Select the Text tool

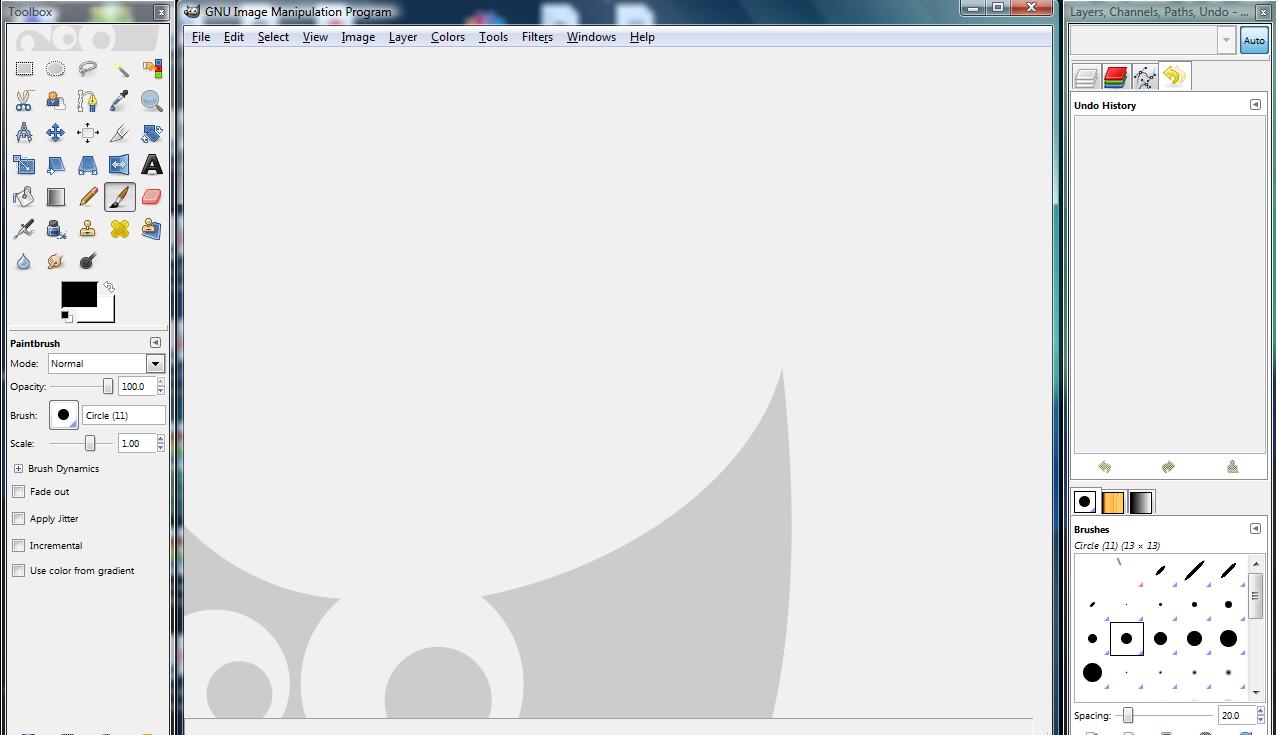(x=151, y=165)
